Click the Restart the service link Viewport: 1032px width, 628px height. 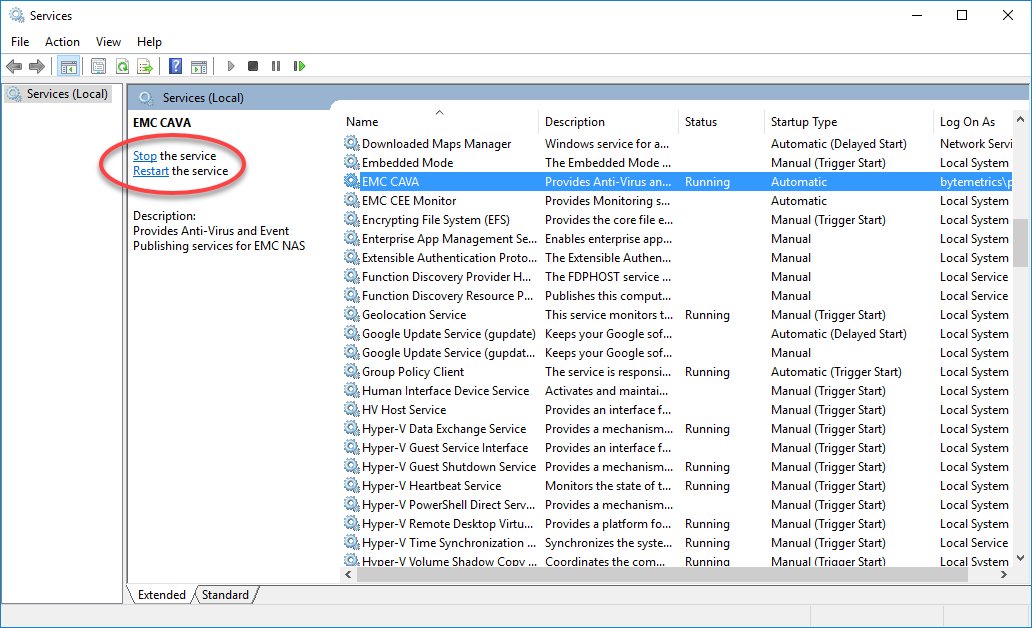coord(150,170)
